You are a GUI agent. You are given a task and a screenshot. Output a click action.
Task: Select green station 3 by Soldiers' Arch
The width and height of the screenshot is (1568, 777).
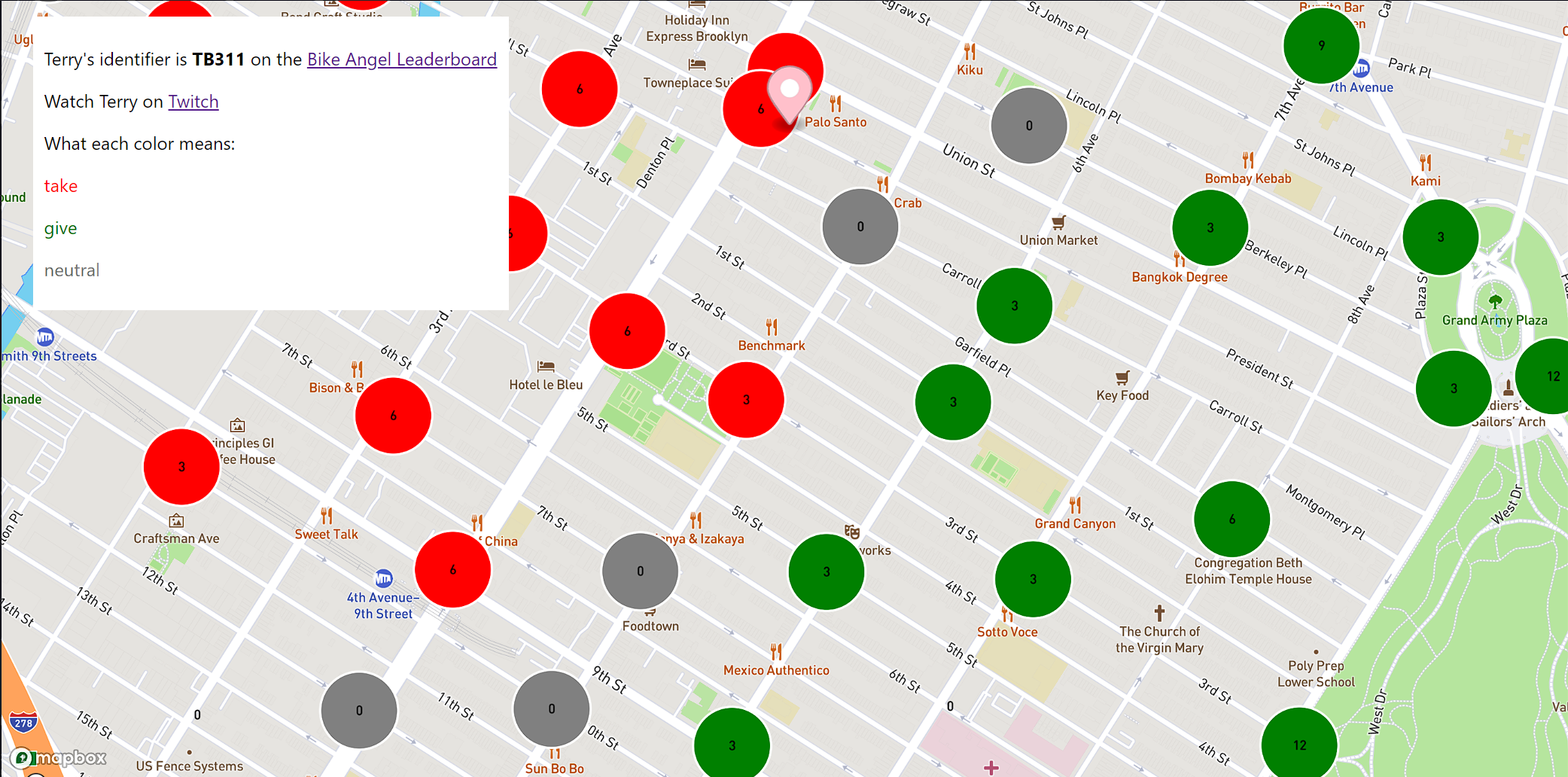pyautogui.click(x=1454, y=388)
